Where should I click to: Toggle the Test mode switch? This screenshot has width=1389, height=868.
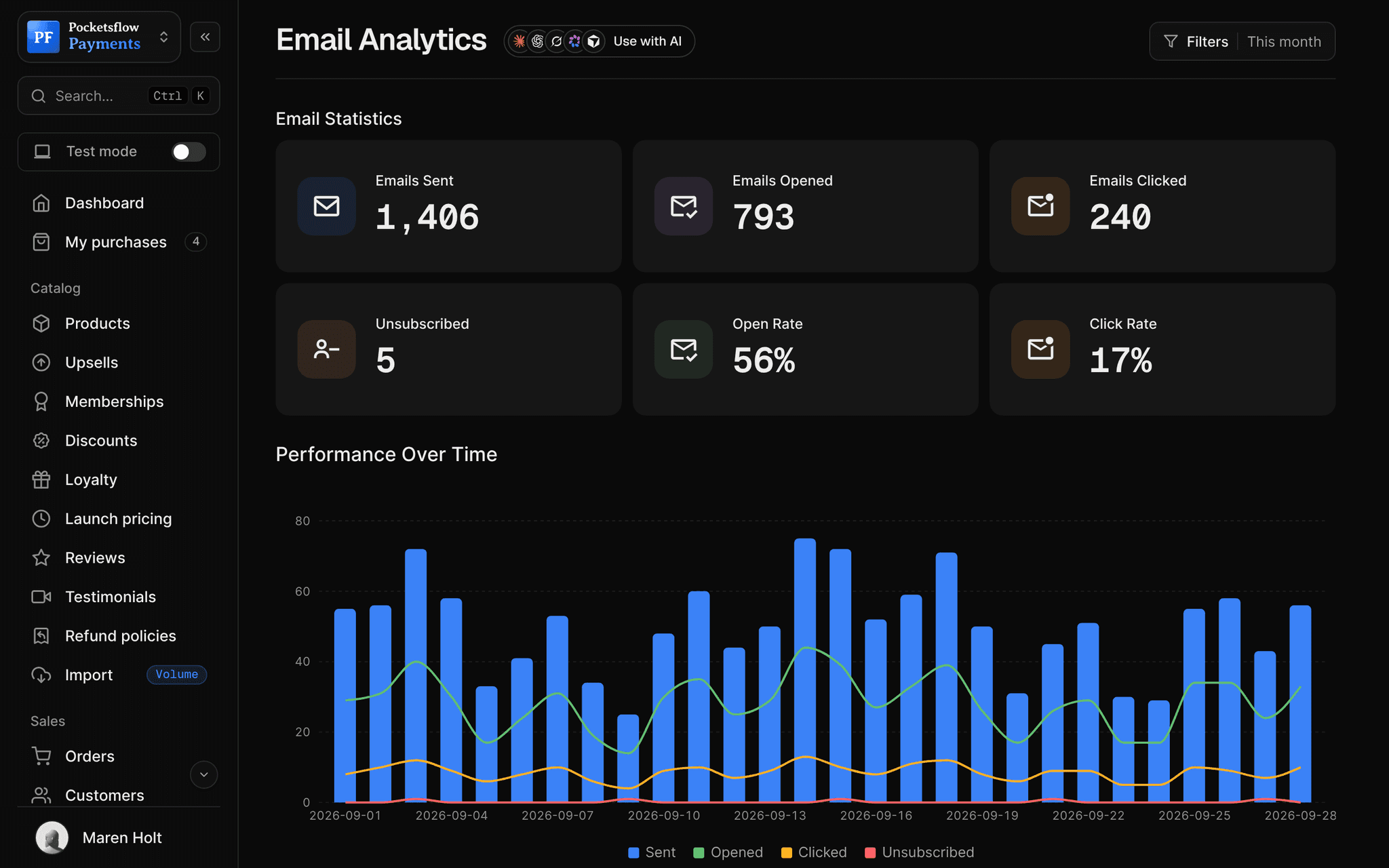coord(189,152)
